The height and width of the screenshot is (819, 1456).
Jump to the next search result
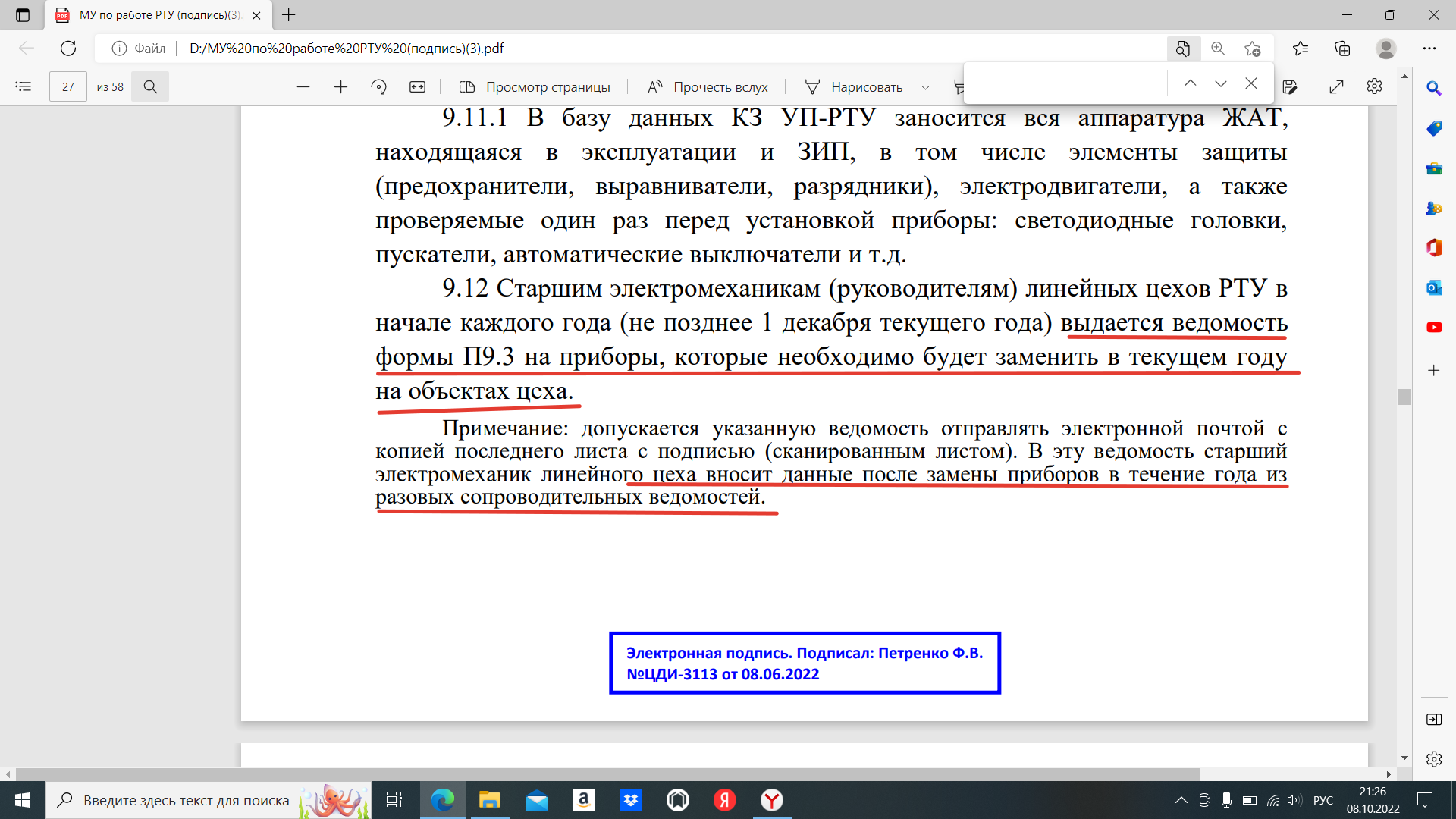(1220, 83)
